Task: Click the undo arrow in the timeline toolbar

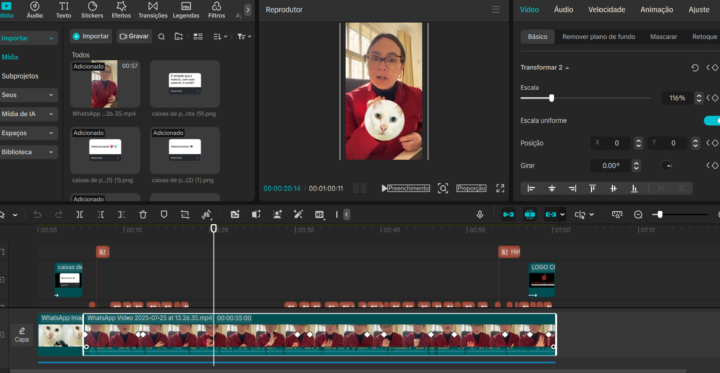Action: point(38,215)
